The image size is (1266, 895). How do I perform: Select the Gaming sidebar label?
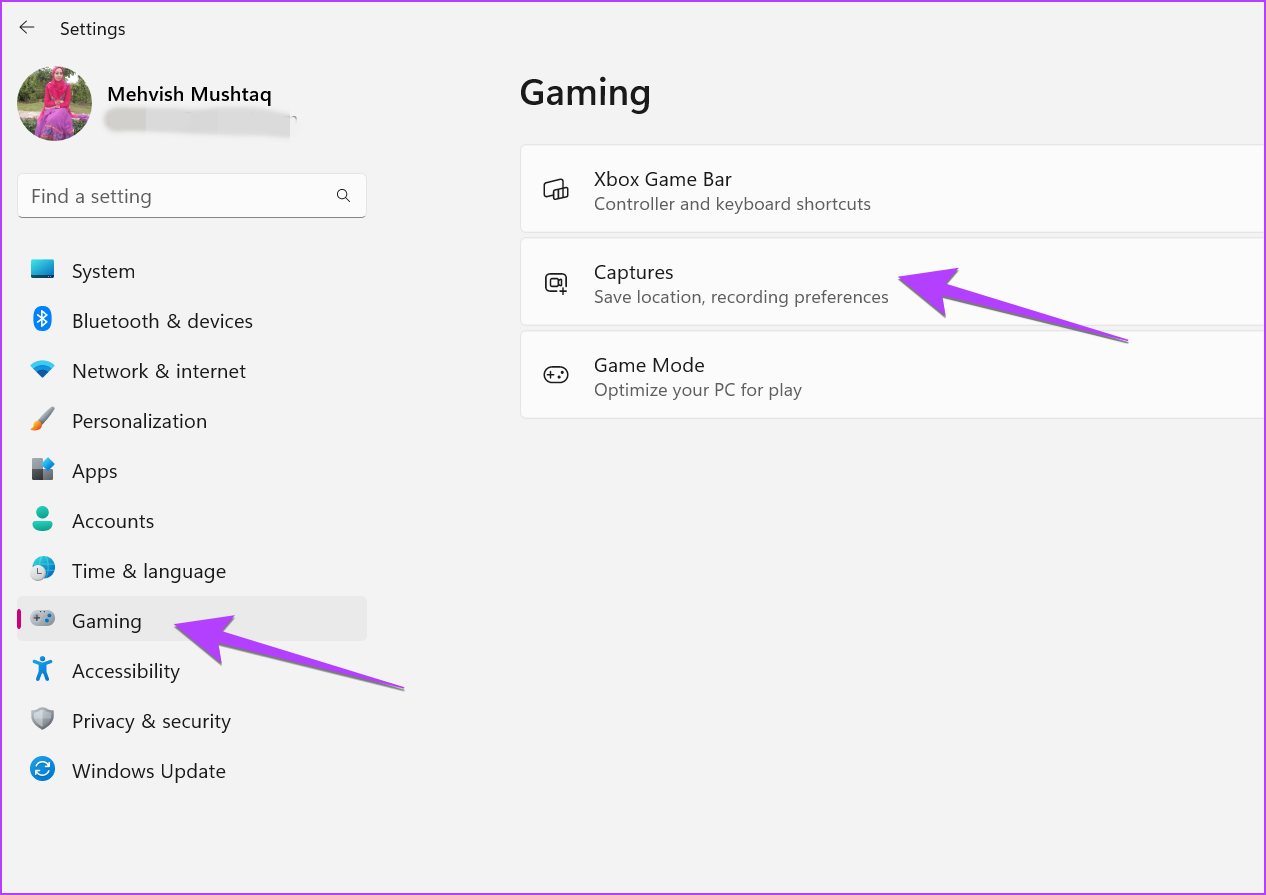tap(107, 621)
